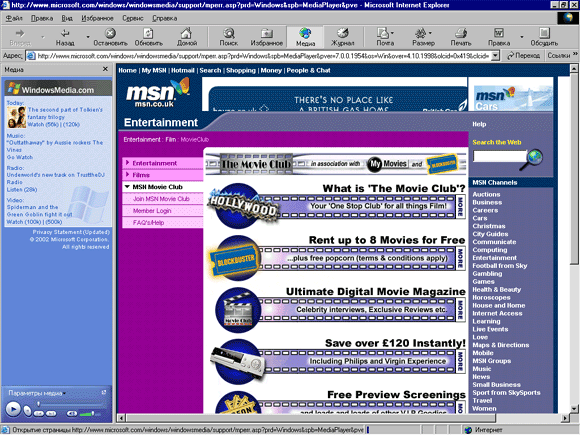
Task: Click the Назад (Back) toolbar arrow
Action: pyautogui.click(x=65, y=34)
